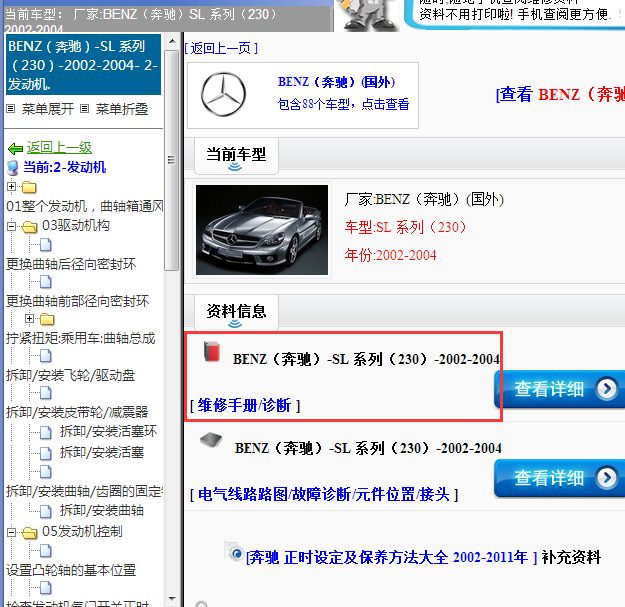This screenshot has width=625, height=607.
Task: Click the sidebar scroll up arrow
Action: click(x=172, y=41)
